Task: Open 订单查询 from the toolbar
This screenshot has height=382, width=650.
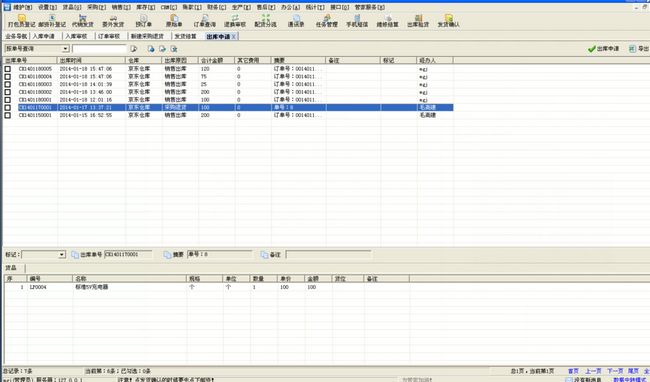Action: 205,21
